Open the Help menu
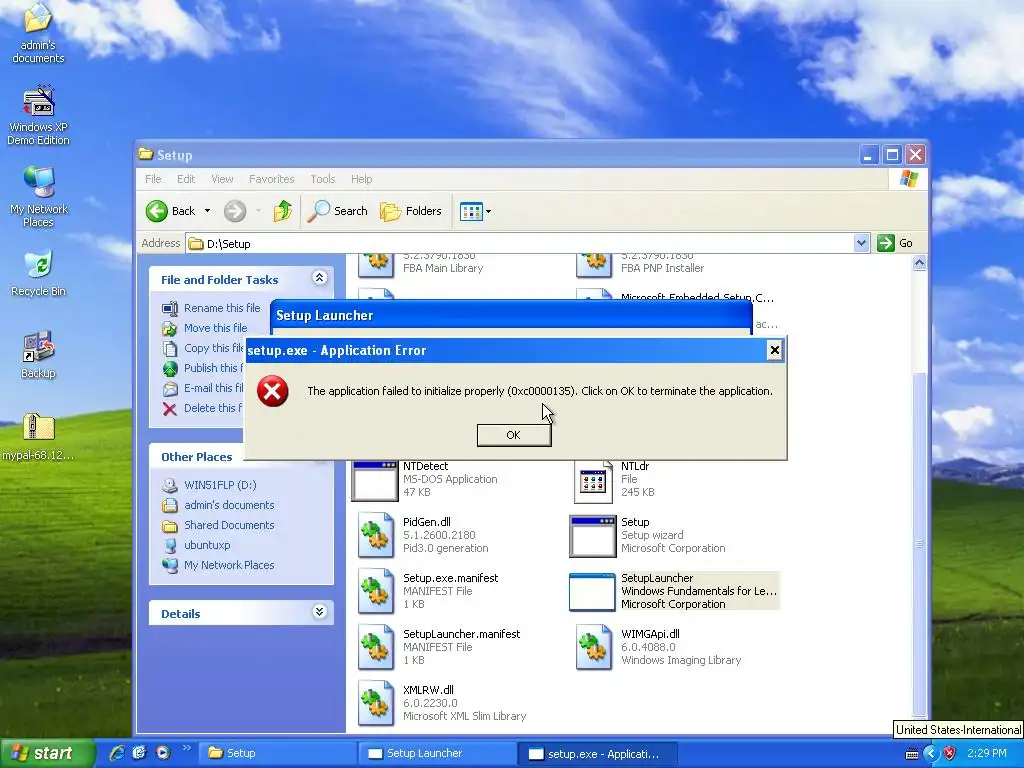 361,179
